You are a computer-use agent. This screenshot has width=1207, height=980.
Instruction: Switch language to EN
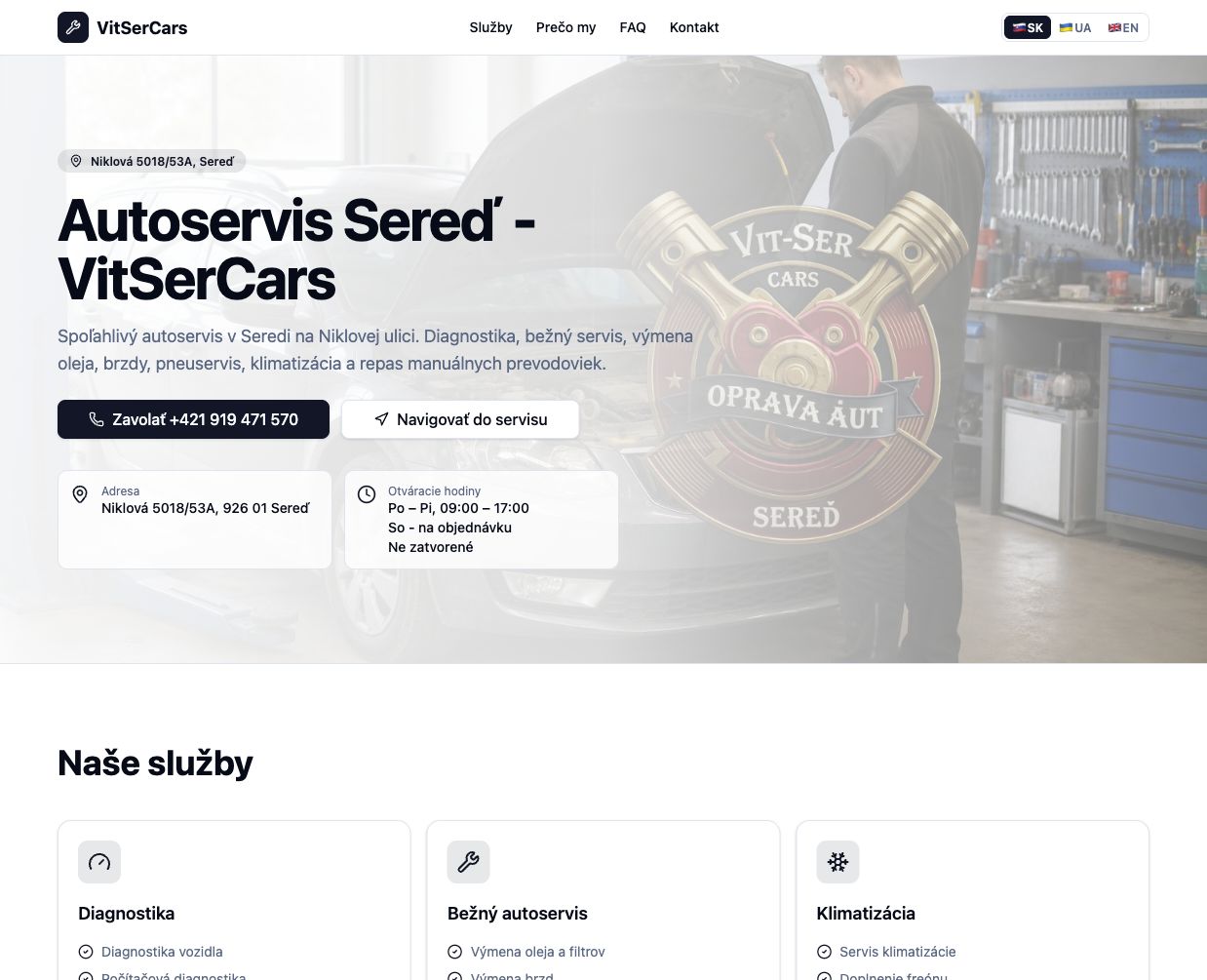(x=1123, y=27)
